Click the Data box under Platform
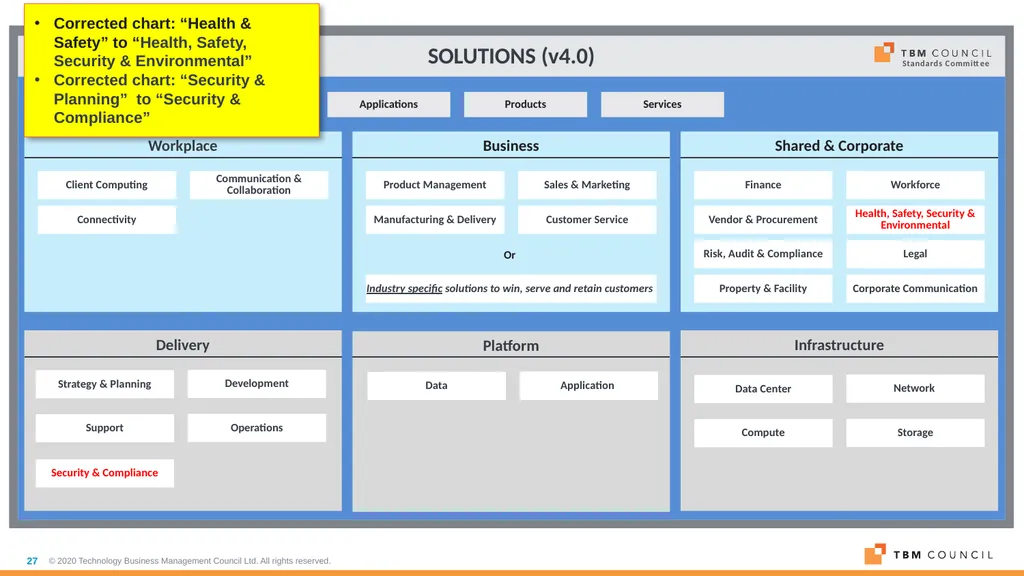 tap(436, 385)
